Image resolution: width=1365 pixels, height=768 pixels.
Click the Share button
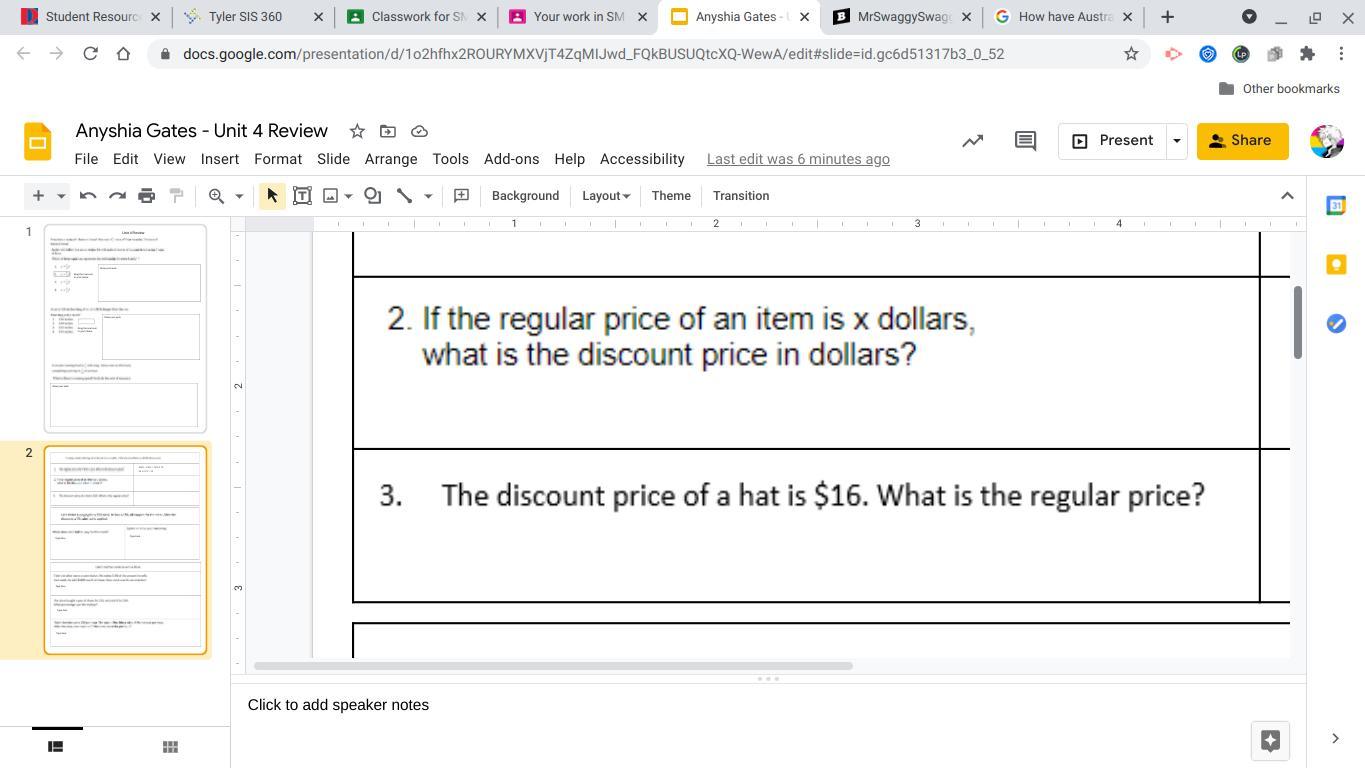pyautogui.click(x=1242, y=141)
